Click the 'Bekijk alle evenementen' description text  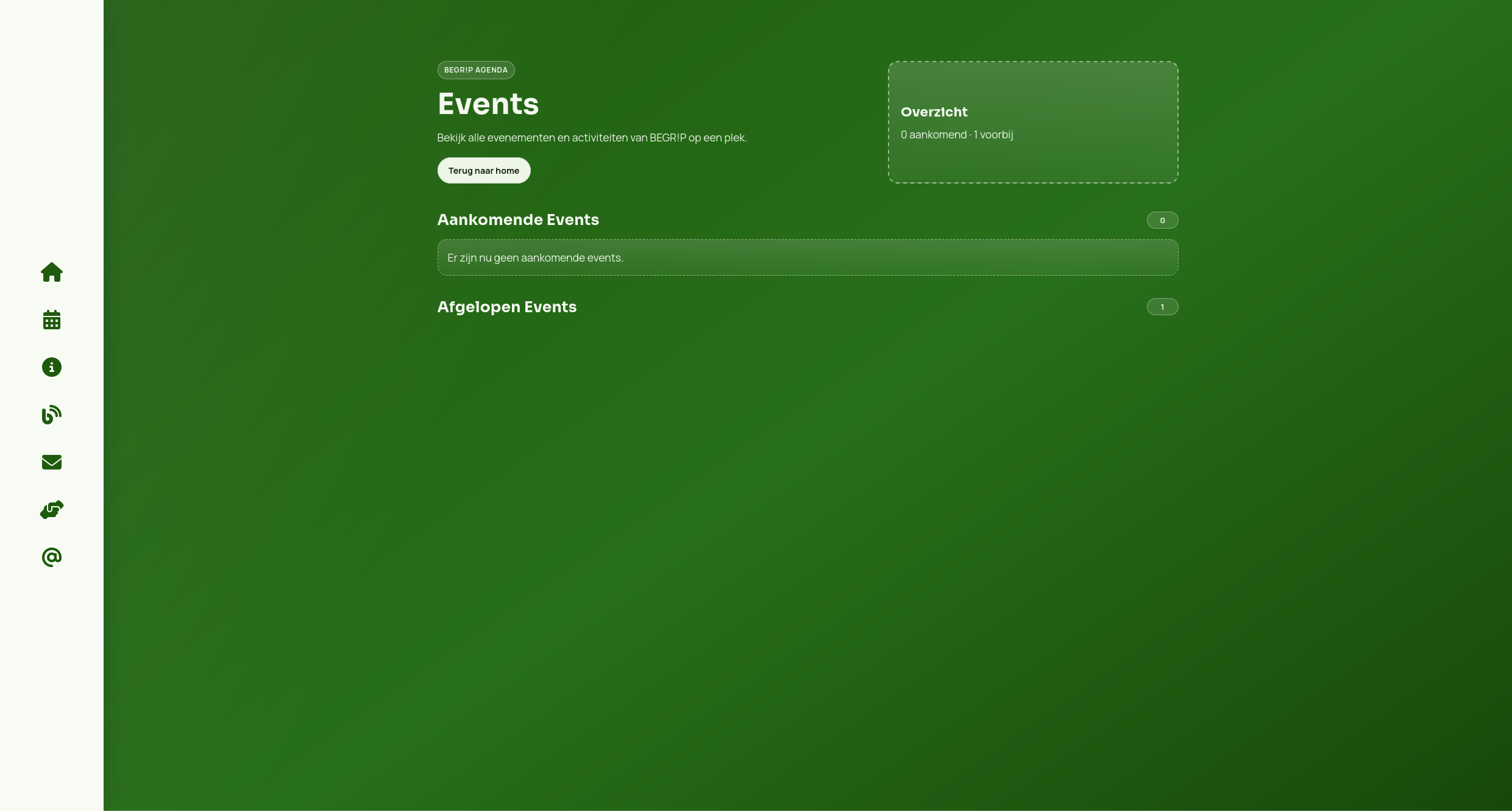pos(592,138)
